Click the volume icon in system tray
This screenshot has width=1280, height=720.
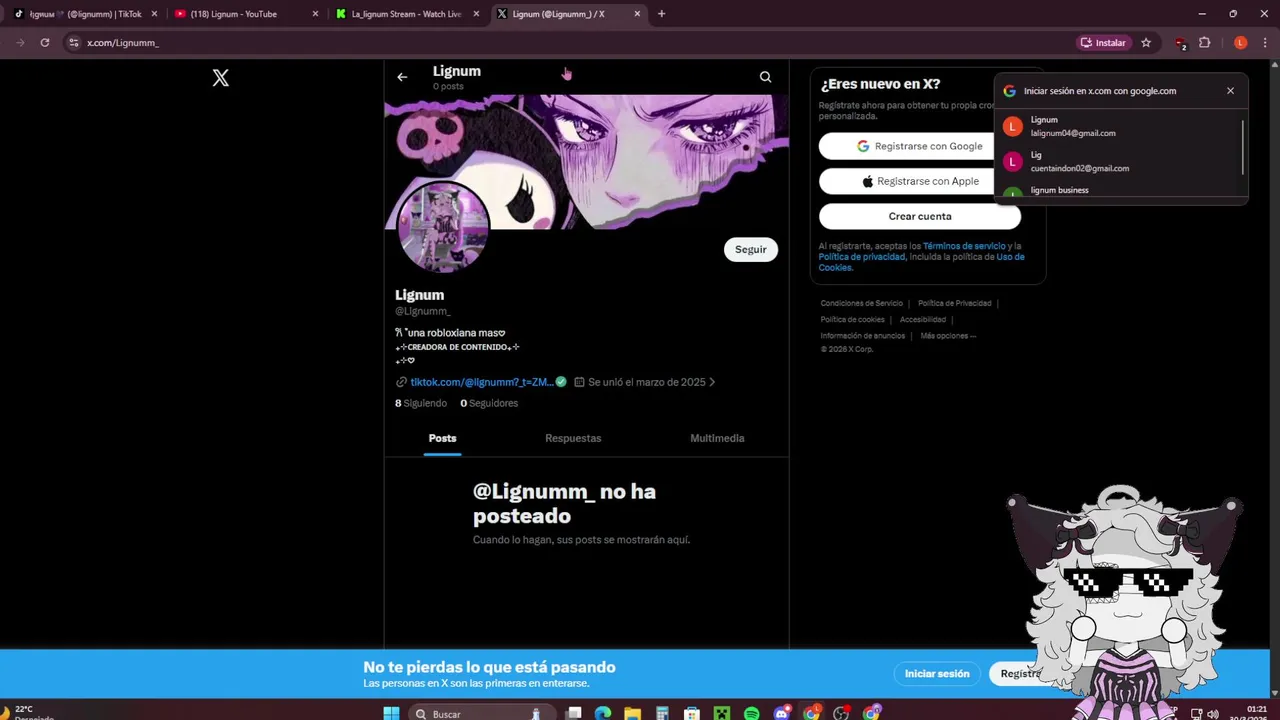(x=1213, y=714)
